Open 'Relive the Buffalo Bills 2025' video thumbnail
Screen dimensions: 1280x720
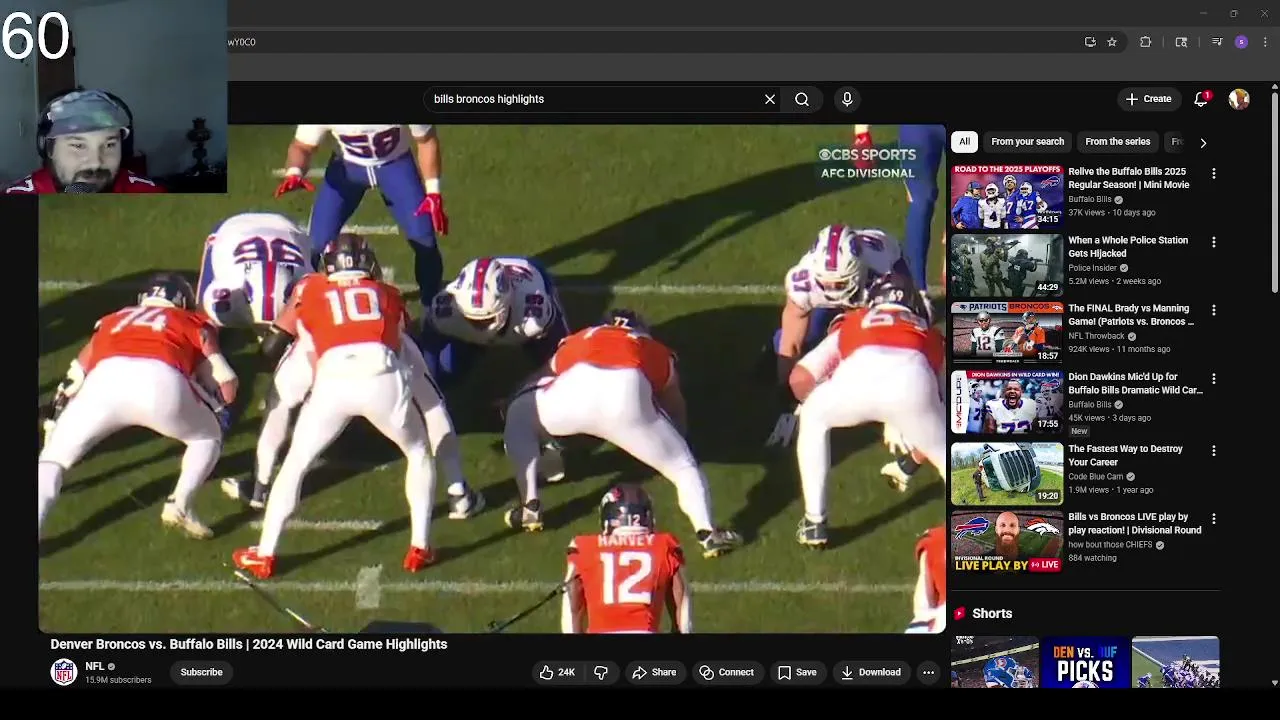1007,197
